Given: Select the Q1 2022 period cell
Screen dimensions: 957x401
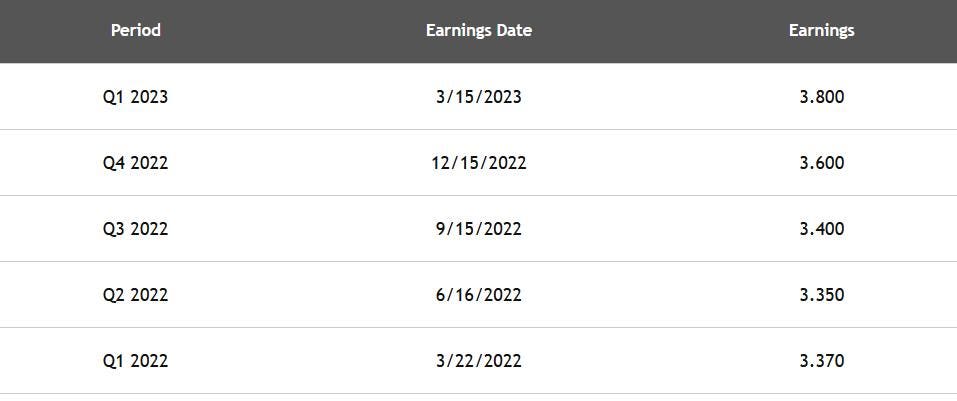Looking at the screenshot, I should (x=135, y=361).
